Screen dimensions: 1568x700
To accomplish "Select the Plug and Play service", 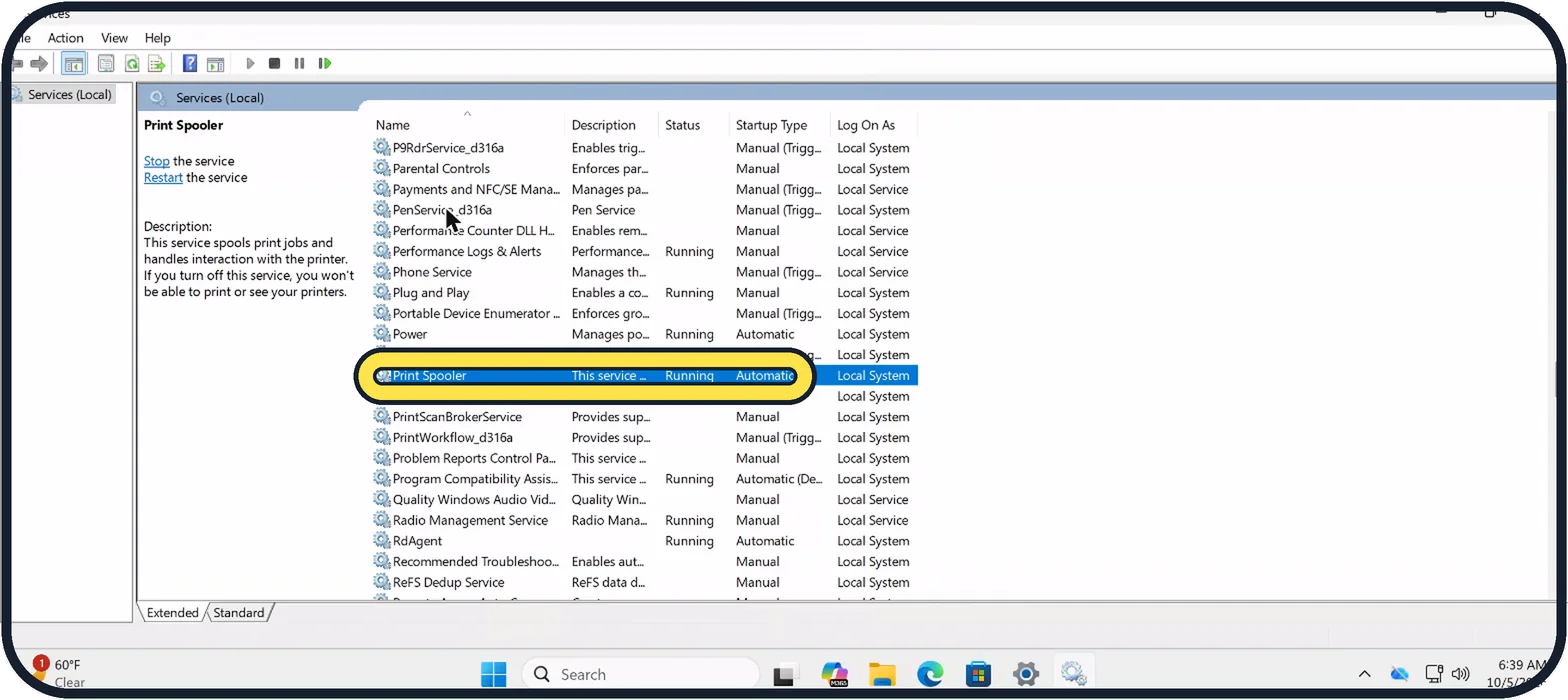I will pyautogui.click(x=644, y=293).
